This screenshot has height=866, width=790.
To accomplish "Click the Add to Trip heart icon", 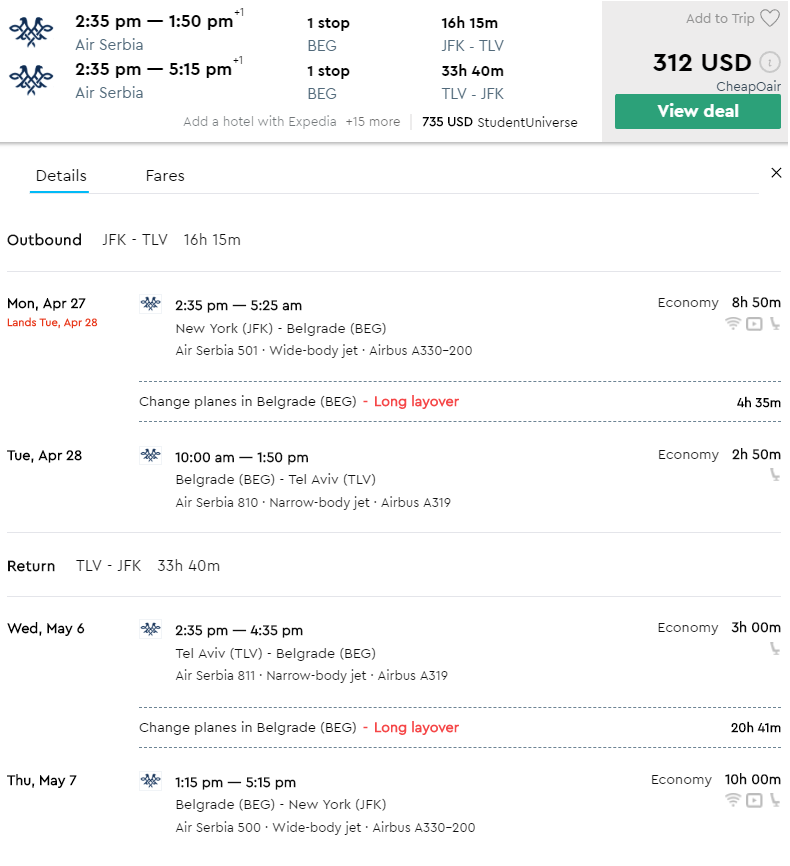I will [770, 18].
